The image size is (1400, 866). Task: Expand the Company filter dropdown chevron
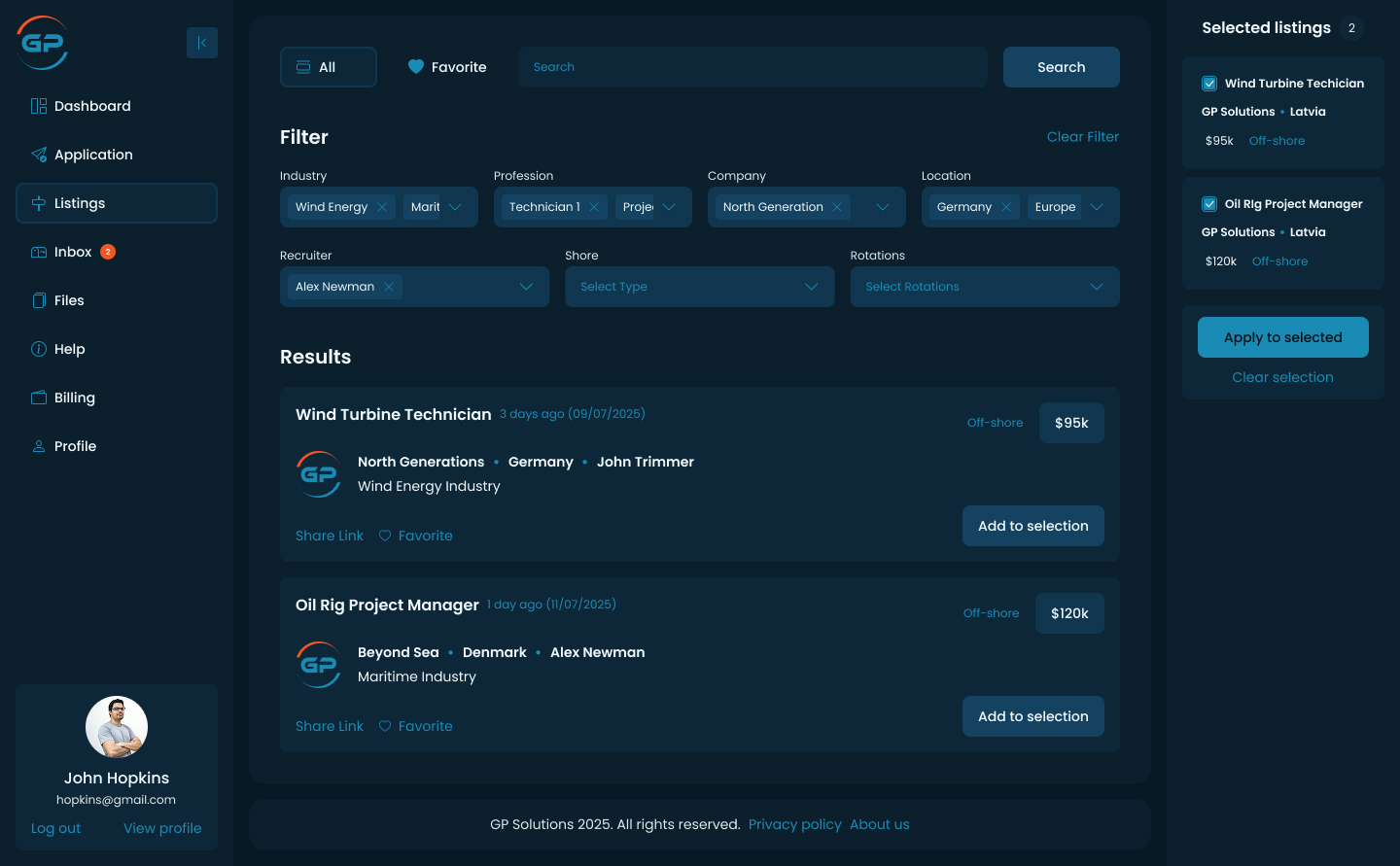point(882,207)
